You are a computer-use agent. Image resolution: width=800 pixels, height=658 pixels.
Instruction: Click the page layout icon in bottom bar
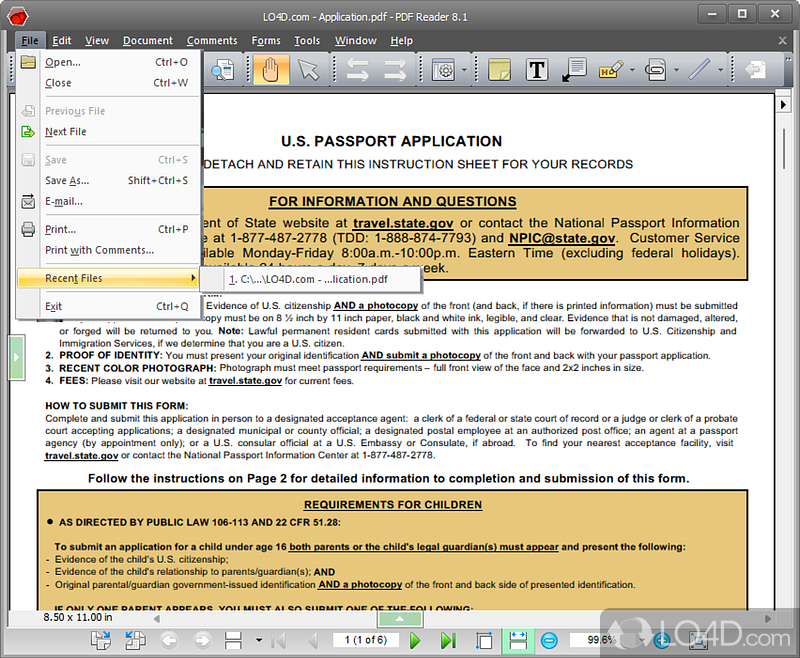click(233, 640)
